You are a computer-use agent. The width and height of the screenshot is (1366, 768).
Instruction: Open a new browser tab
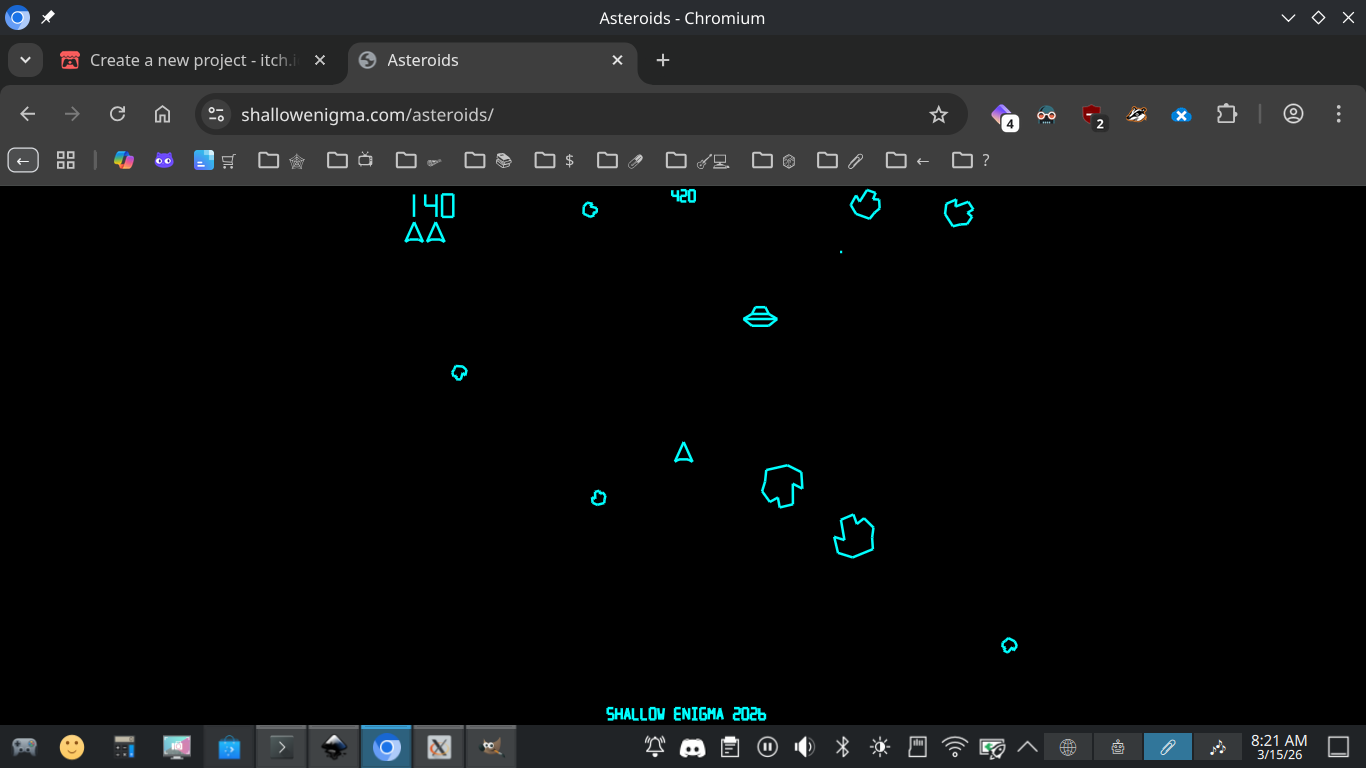662,60
